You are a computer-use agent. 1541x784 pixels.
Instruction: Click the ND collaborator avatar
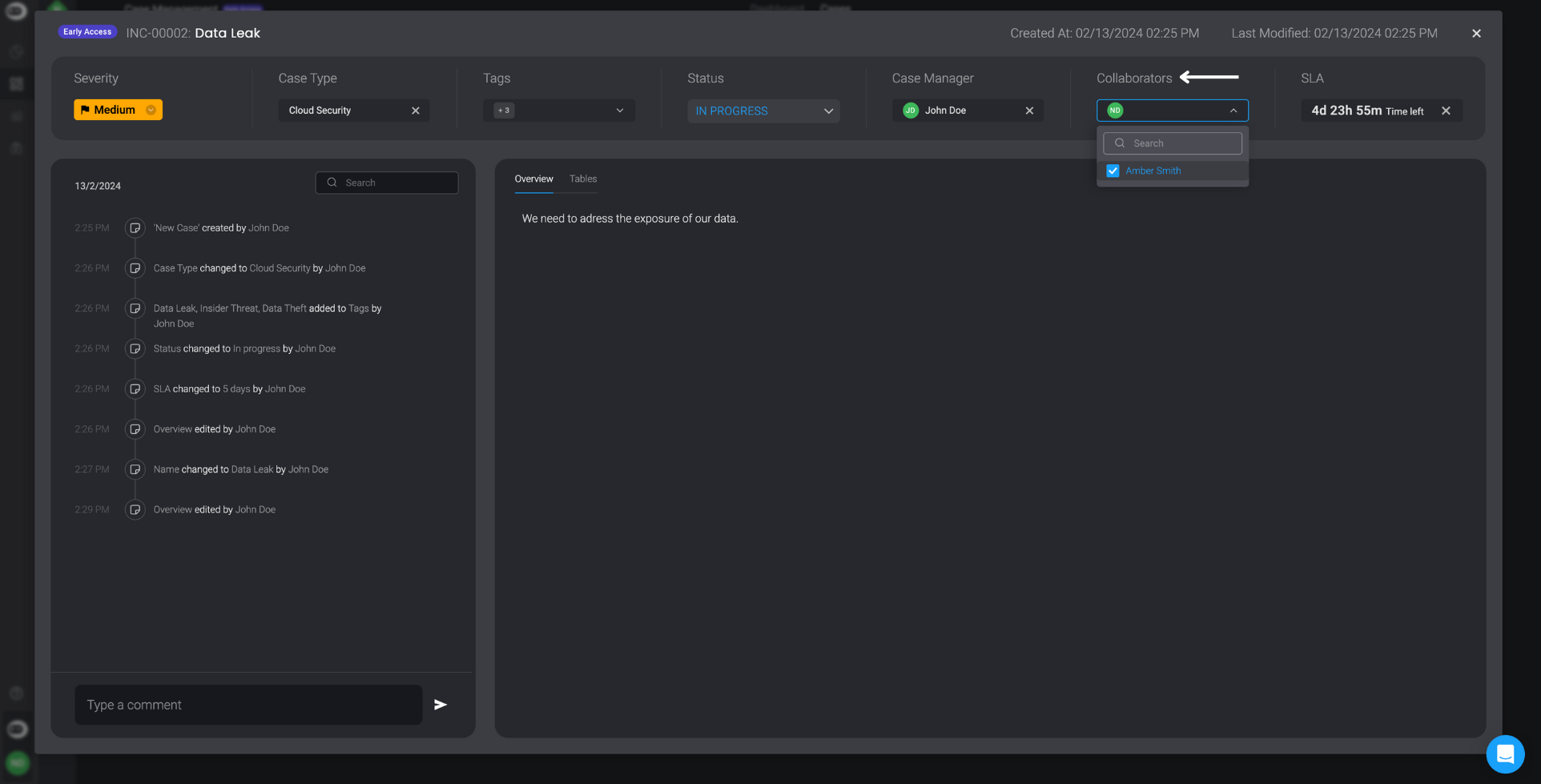click(x=1115, y=111)
